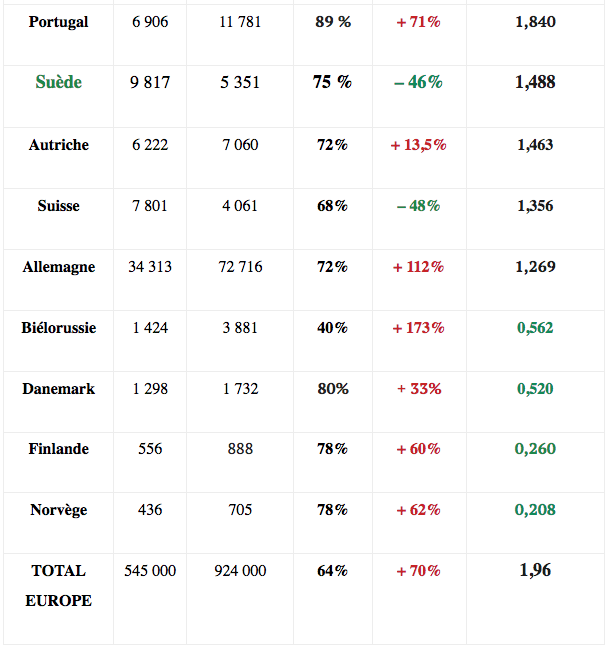Select the Biélorussie country label
The width and height of the screenshot is (608, 645).
(x=58, y=328)
